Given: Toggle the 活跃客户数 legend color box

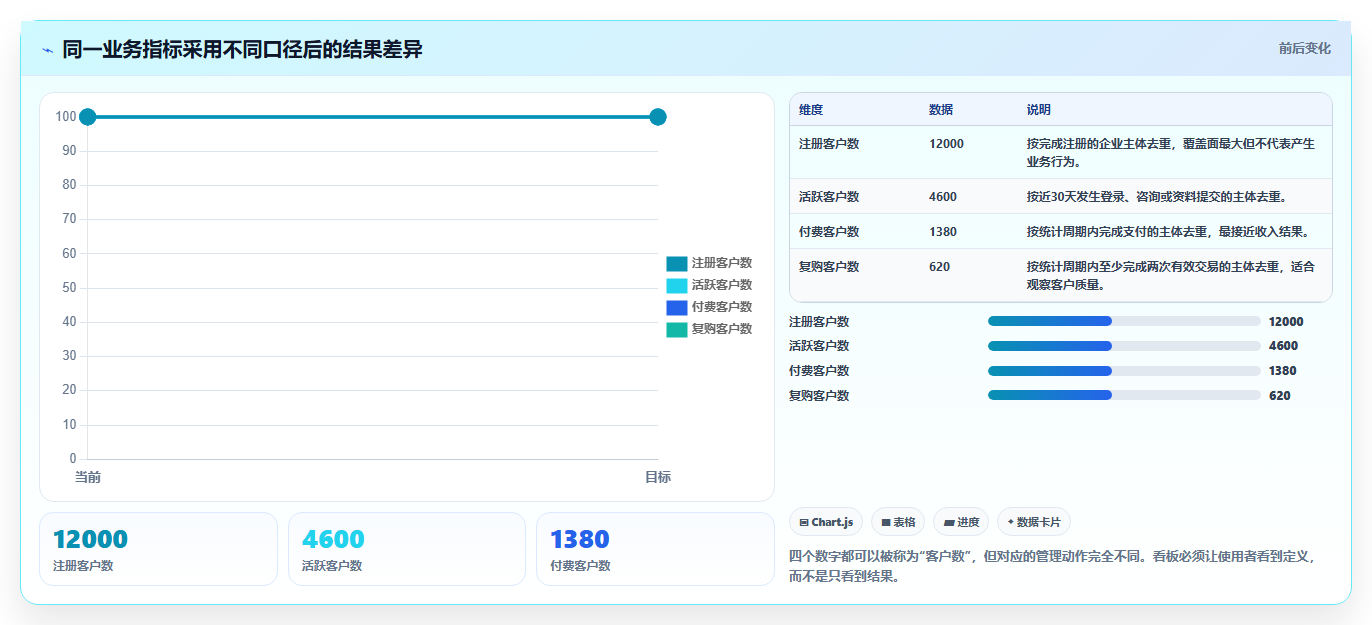Looking at the screenshot, I should [x=677, y=285].
